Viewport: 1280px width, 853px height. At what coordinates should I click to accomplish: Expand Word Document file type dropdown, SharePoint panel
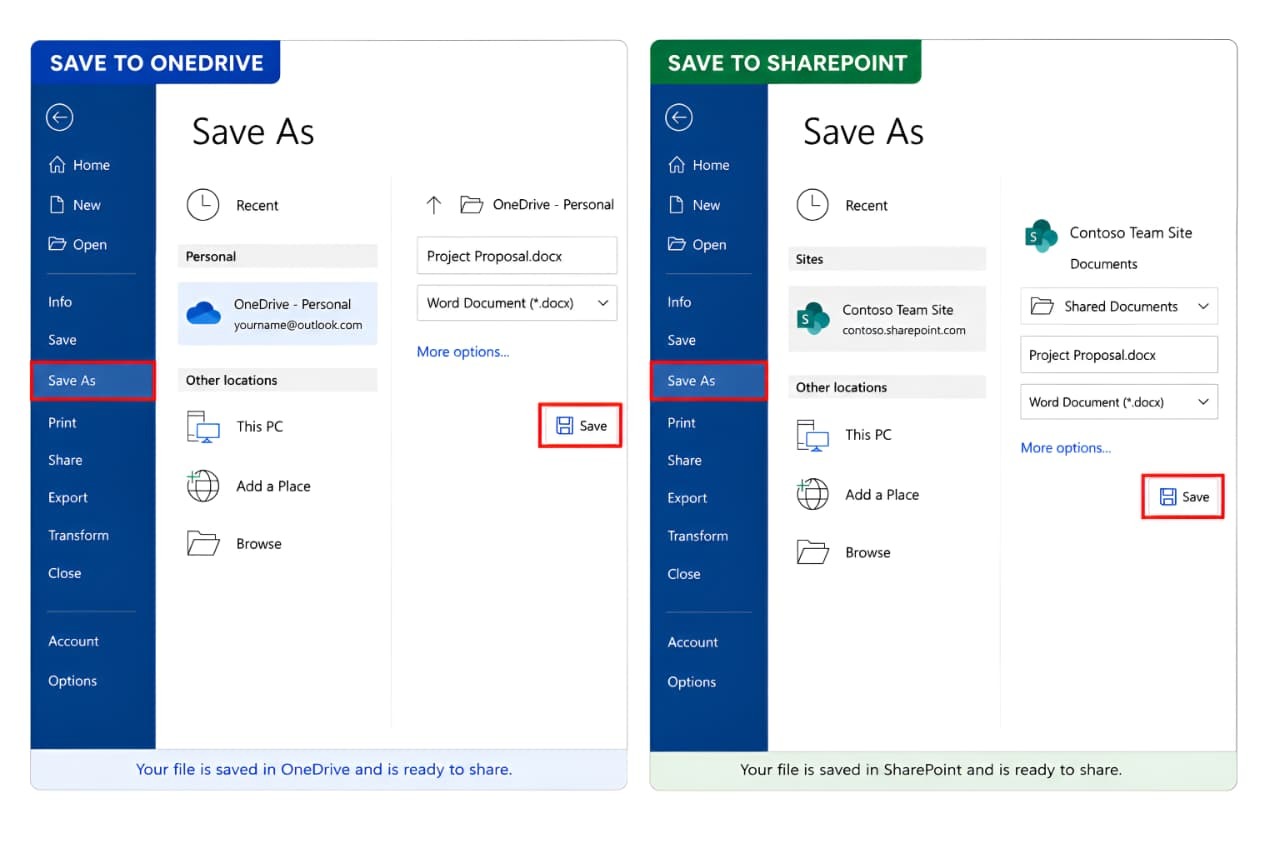[x=1203, y=402]
